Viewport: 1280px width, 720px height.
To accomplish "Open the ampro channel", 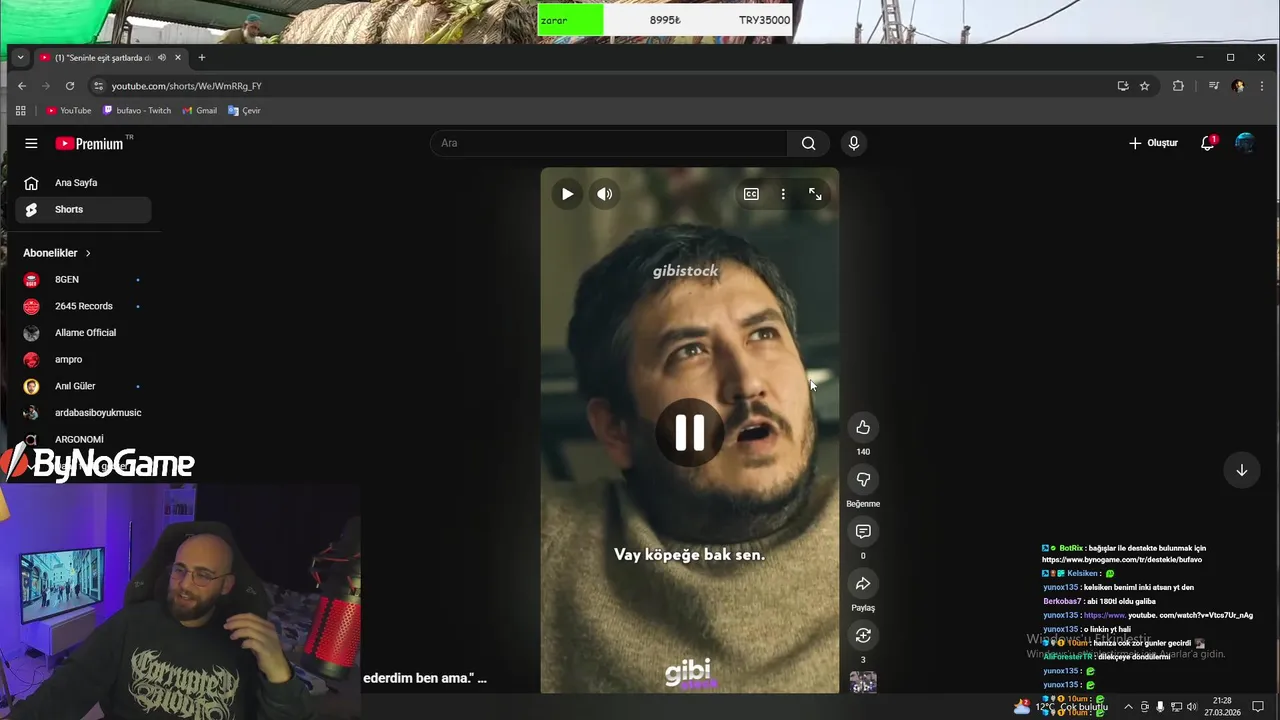I will (83, 359).
